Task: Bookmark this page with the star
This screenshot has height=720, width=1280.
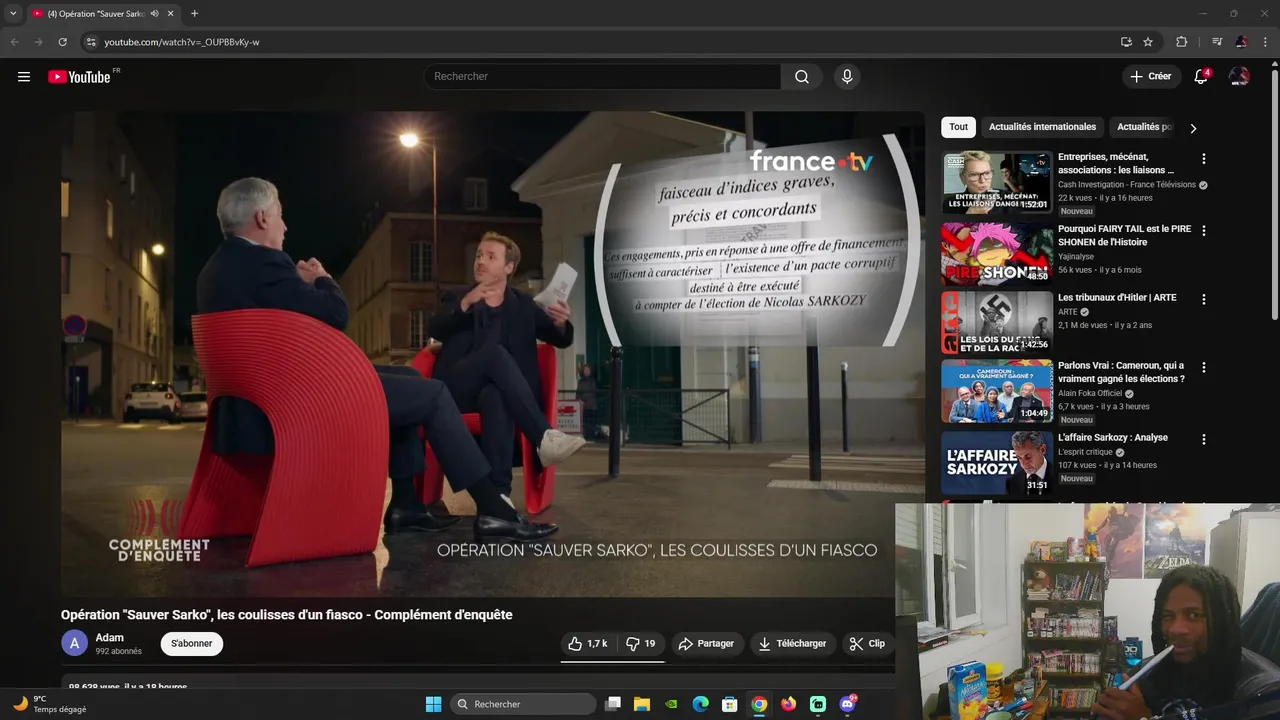Action: click(1148, 42)
